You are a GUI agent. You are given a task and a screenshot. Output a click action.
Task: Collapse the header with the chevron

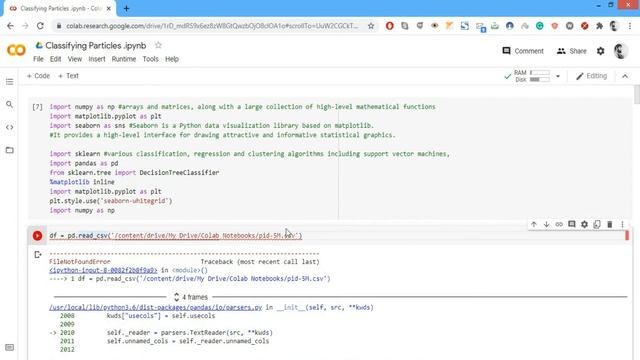point(625,76)
